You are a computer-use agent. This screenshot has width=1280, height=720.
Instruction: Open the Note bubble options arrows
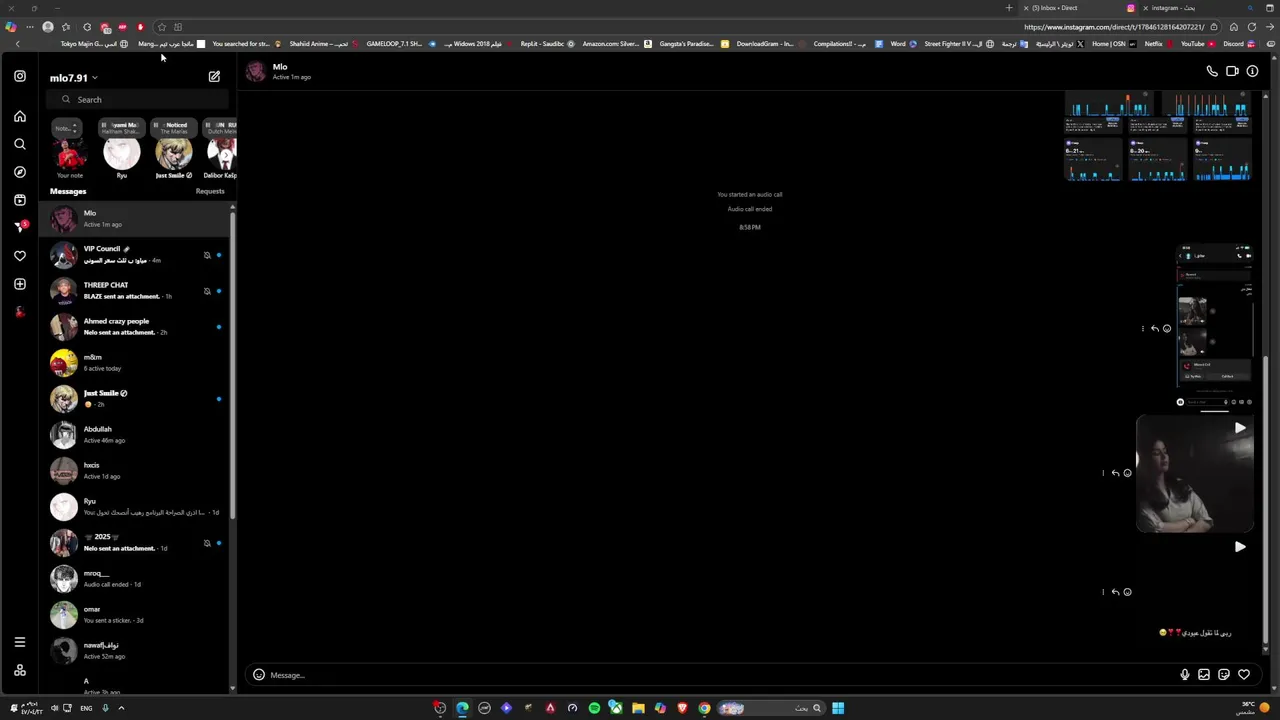point(74,128)
